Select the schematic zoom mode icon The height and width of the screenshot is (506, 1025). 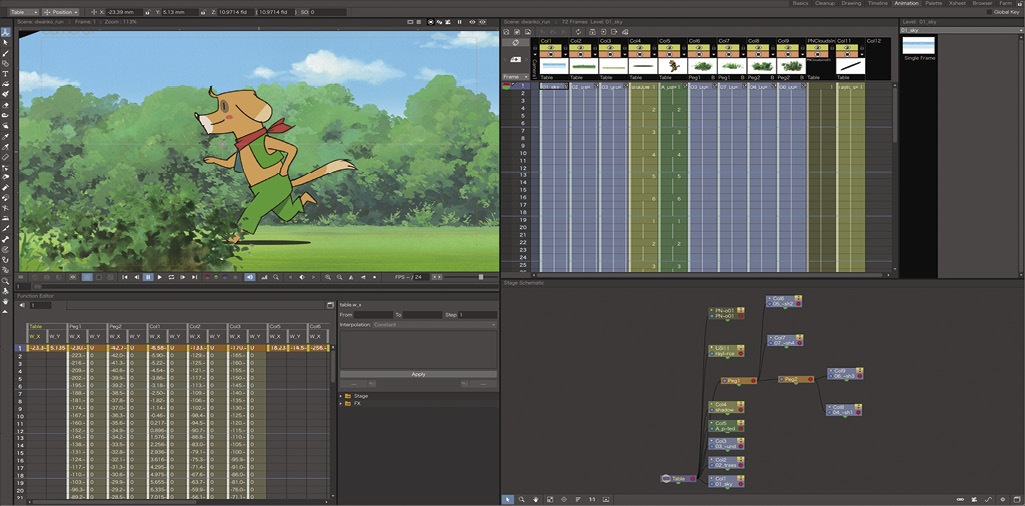[522, 499]
